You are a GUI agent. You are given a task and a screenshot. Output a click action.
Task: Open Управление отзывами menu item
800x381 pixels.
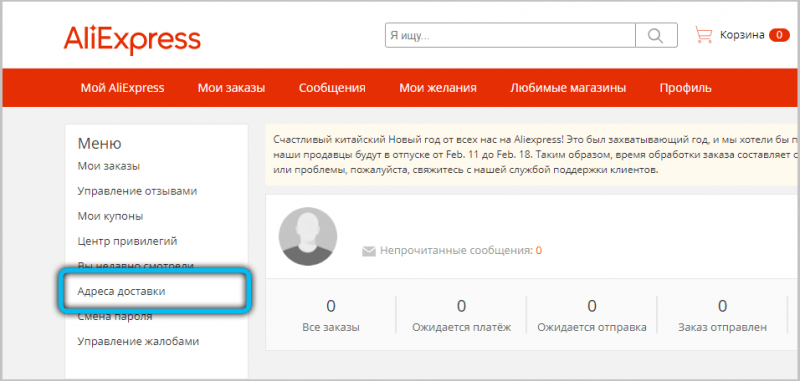pos(137,191)
